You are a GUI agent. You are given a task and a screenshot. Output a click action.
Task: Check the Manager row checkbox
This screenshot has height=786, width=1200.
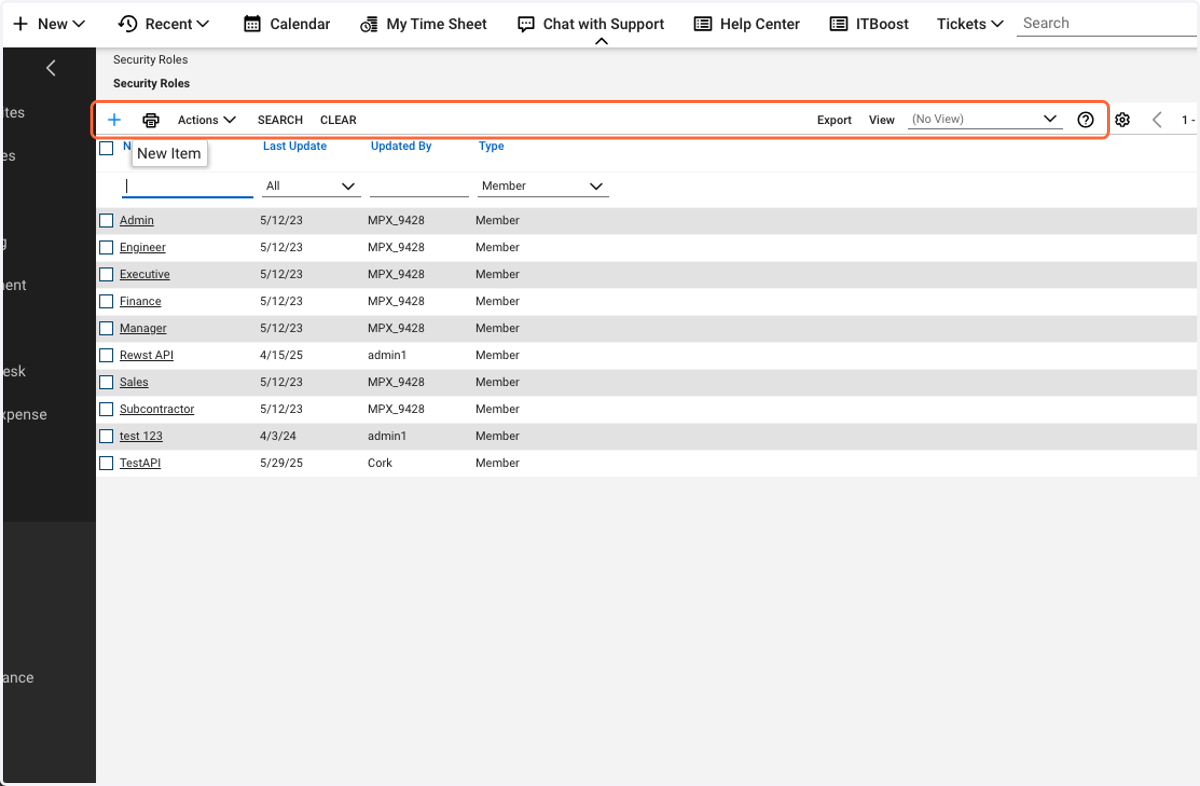[106, 328]
